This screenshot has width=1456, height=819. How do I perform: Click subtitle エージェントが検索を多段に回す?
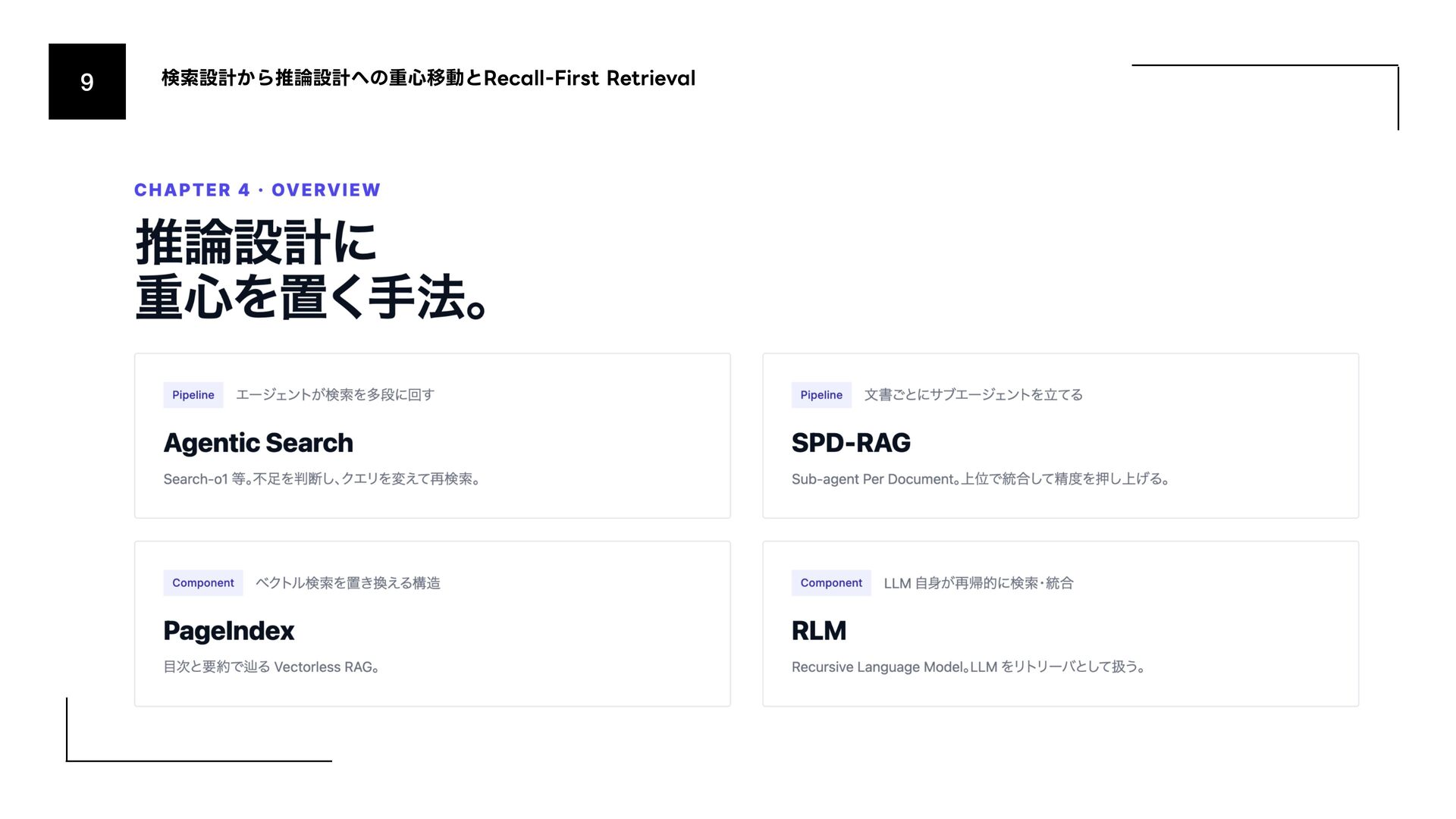coord(334,395)
